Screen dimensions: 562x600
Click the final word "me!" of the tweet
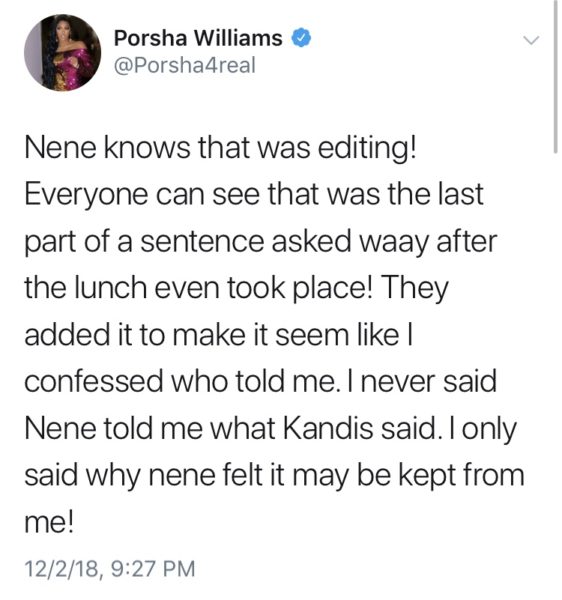tap(49, 523)
